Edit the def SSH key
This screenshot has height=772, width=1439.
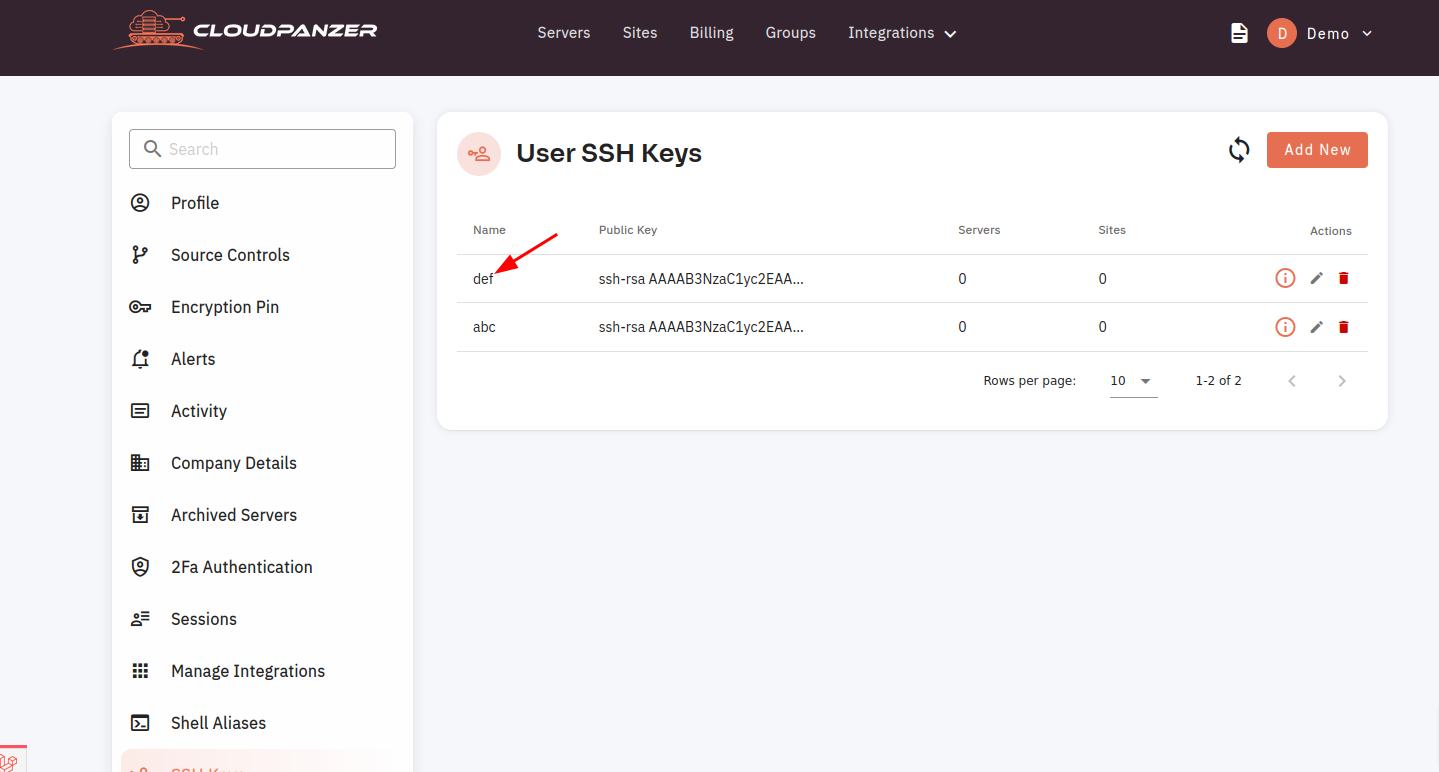point(1316,278)
